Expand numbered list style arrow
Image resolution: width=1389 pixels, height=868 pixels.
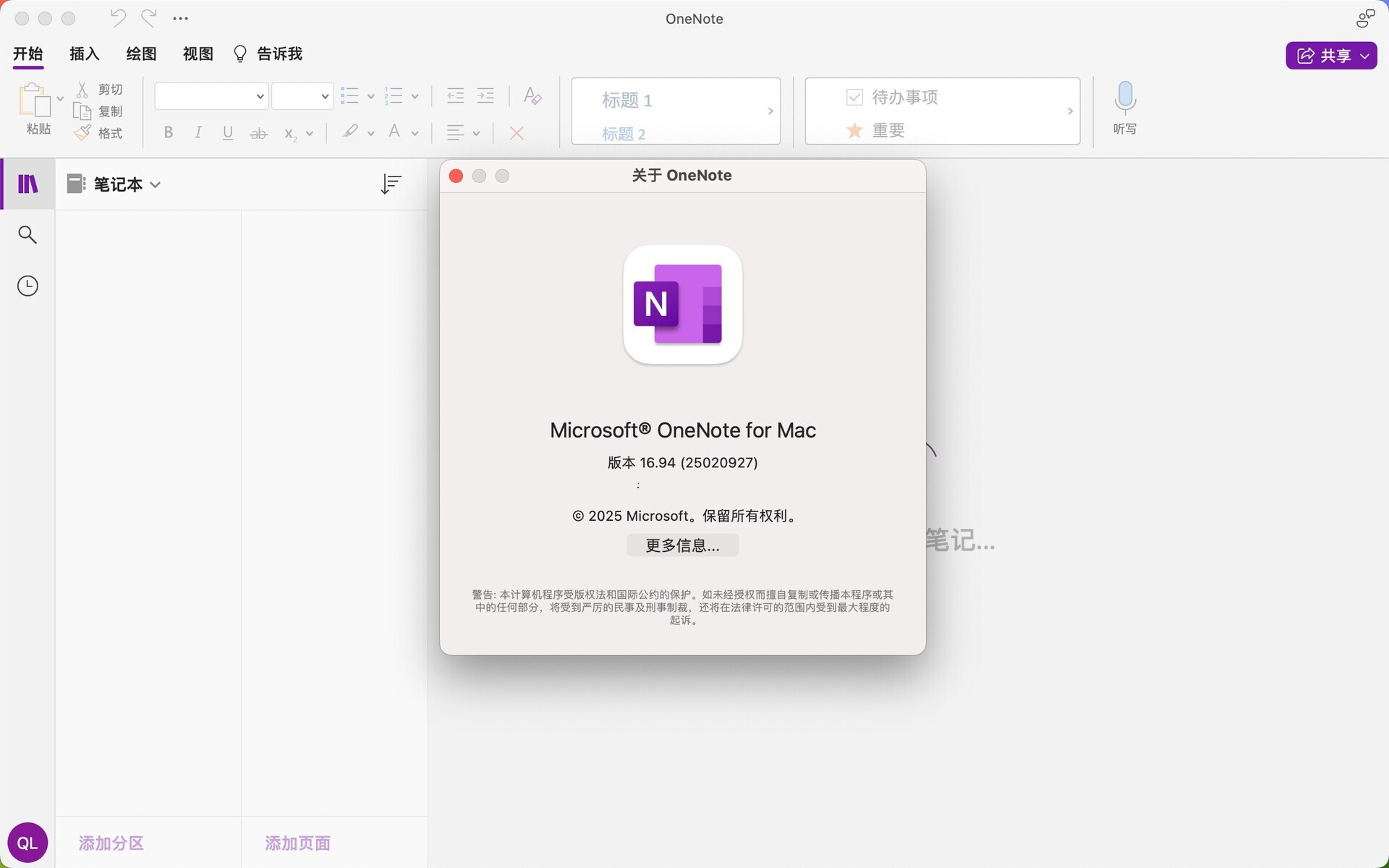[415, 96]
